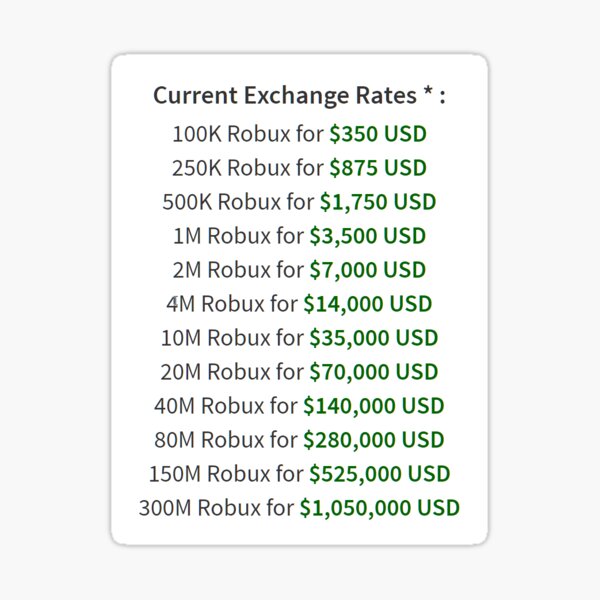Image resolution: width=600 pixels, height=600 pixels.
Task: Click the $1,750 USD price
Action: click(x=378, y=201)
